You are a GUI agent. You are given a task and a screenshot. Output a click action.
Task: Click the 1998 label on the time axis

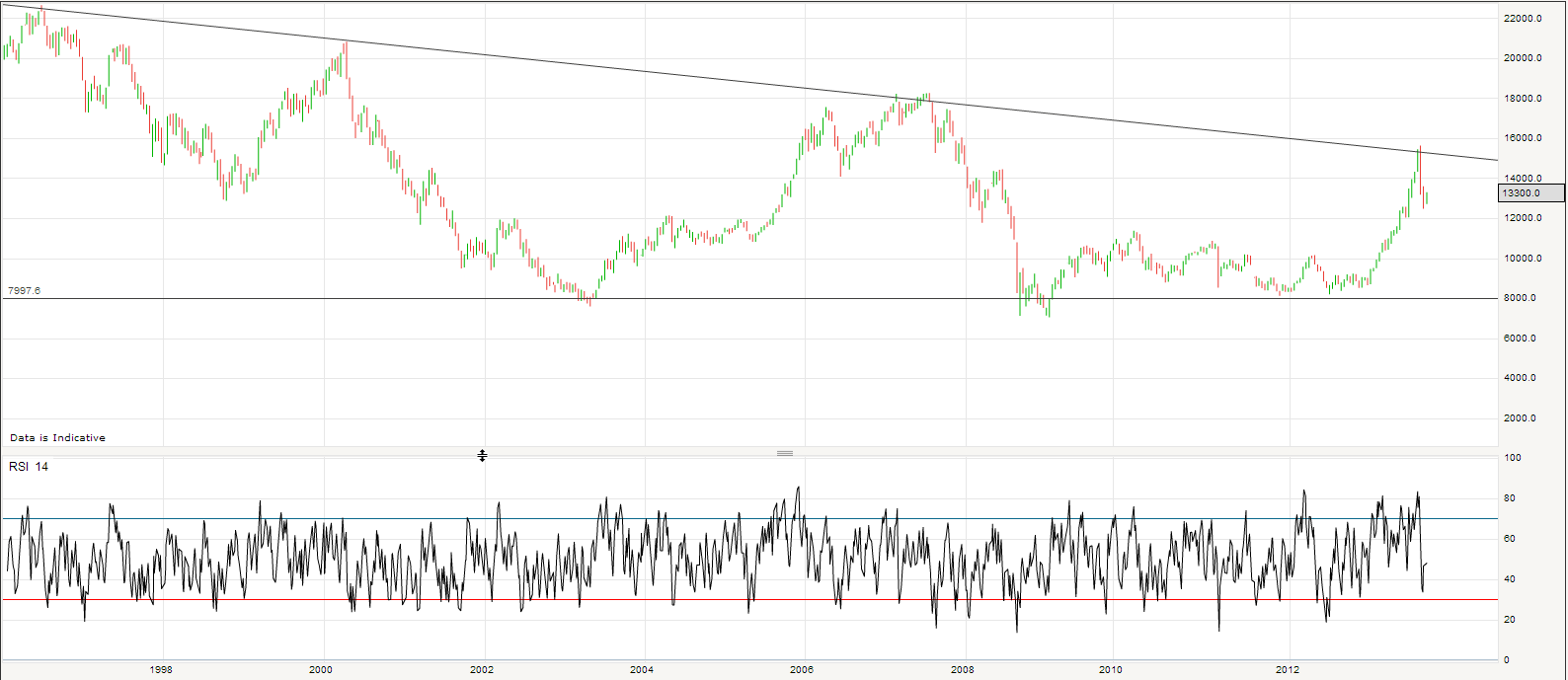(161, 670)
